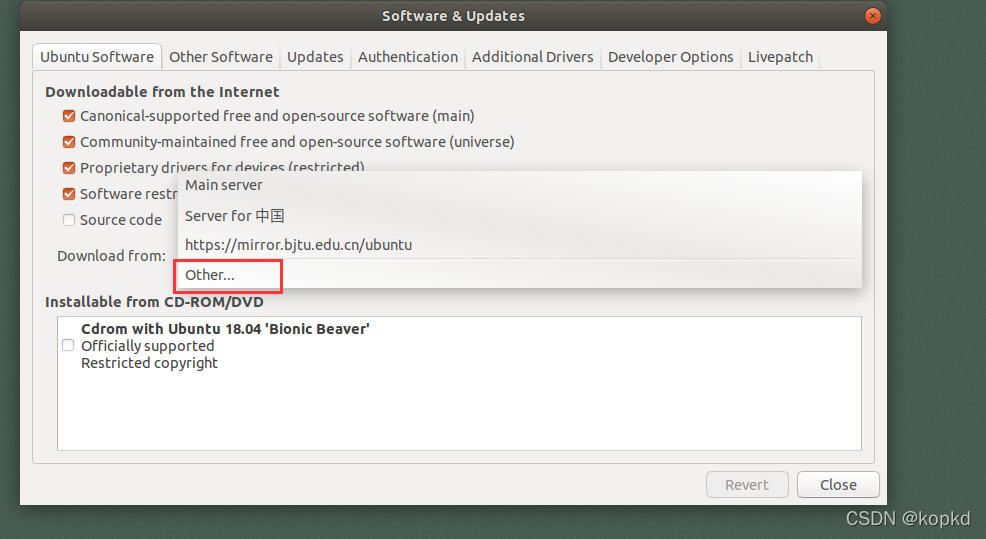Toggle Community-maintained software (universe) checkbox

click(69, 142)
